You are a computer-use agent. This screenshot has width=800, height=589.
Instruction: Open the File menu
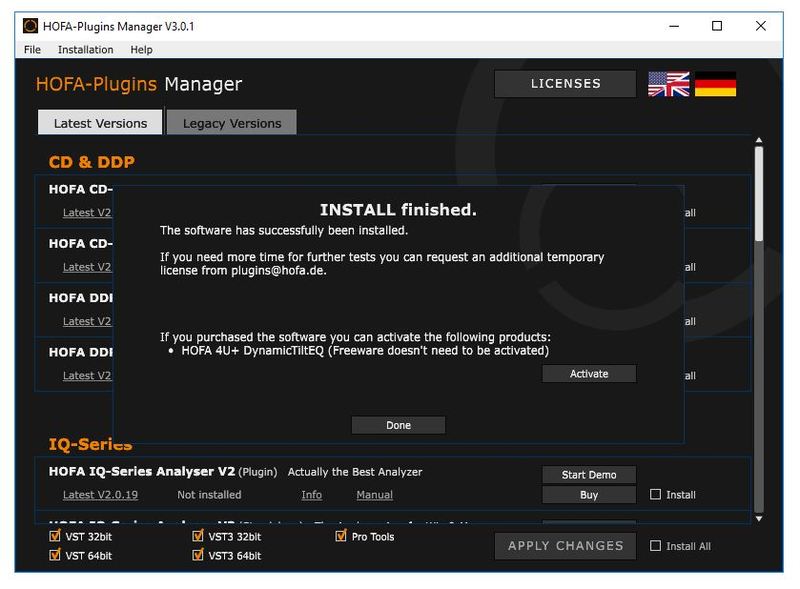point(32,50)
